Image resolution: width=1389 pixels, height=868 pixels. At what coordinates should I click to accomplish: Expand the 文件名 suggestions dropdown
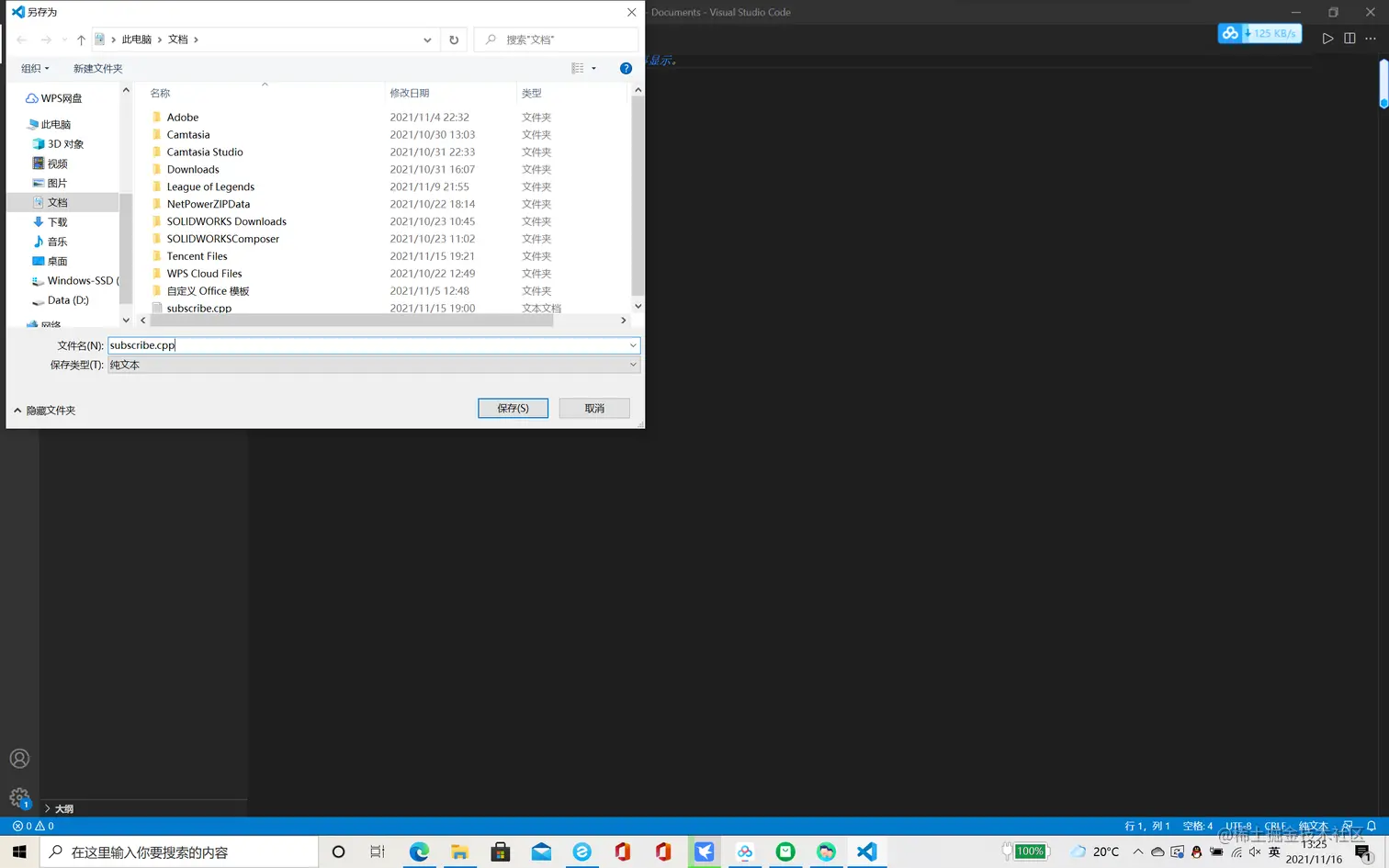633,345
